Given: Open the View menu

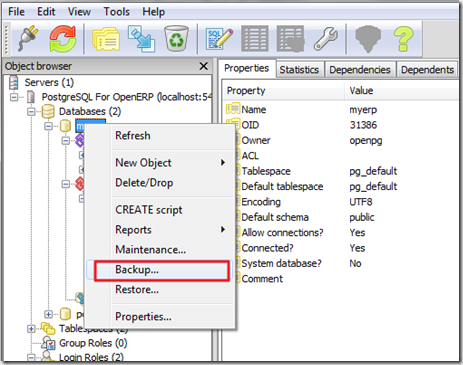Looking at the screenshot, I should tap(79, 12).
